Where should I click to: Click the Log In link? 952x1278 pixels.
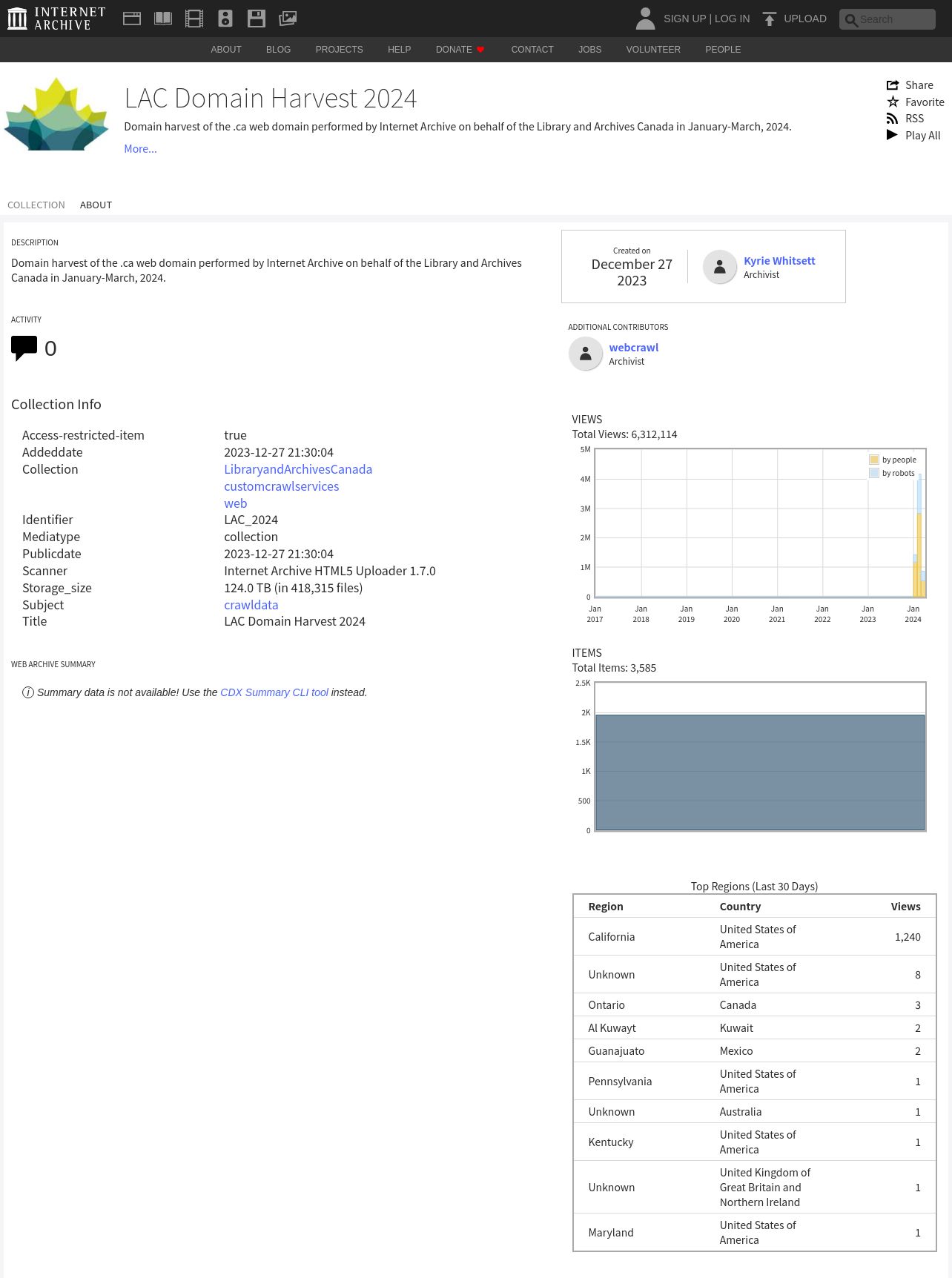732,19
